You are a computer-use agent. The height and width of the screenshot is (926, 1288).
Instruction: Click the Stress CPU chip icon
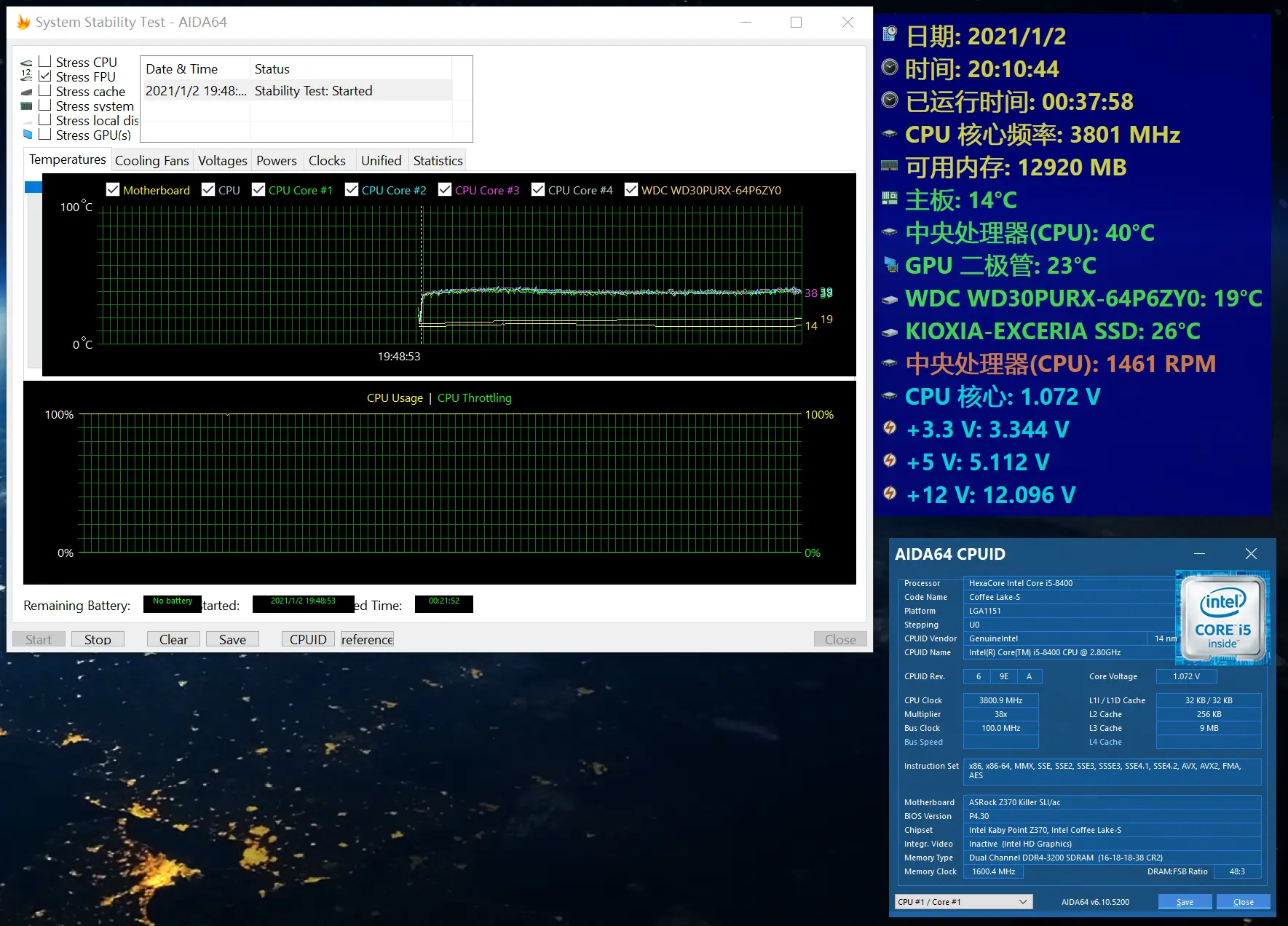[x=26, y=63]
